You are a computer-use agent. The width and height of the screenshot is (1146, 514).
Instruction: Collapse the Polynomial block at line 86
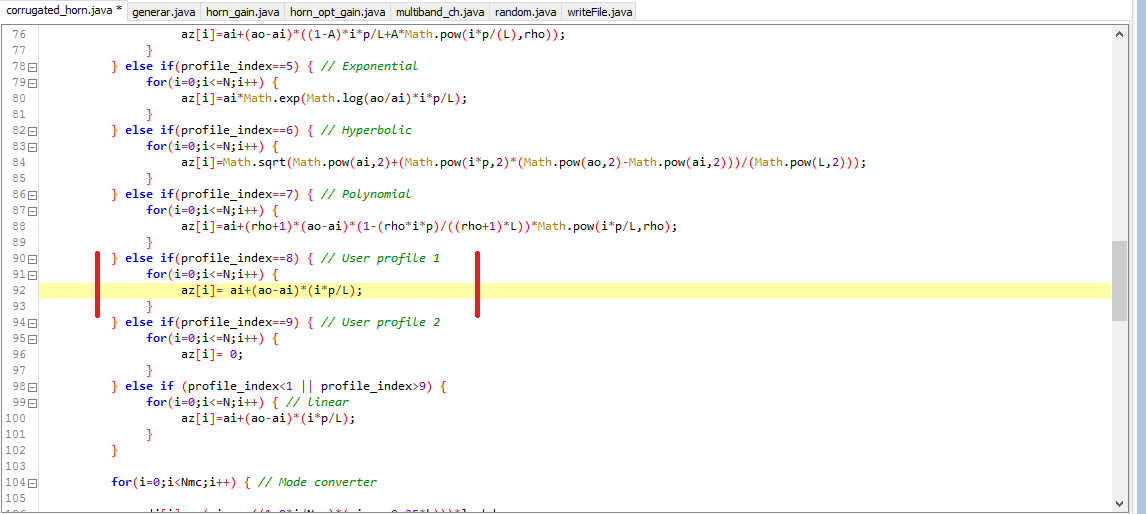click(x=32, y=195)
